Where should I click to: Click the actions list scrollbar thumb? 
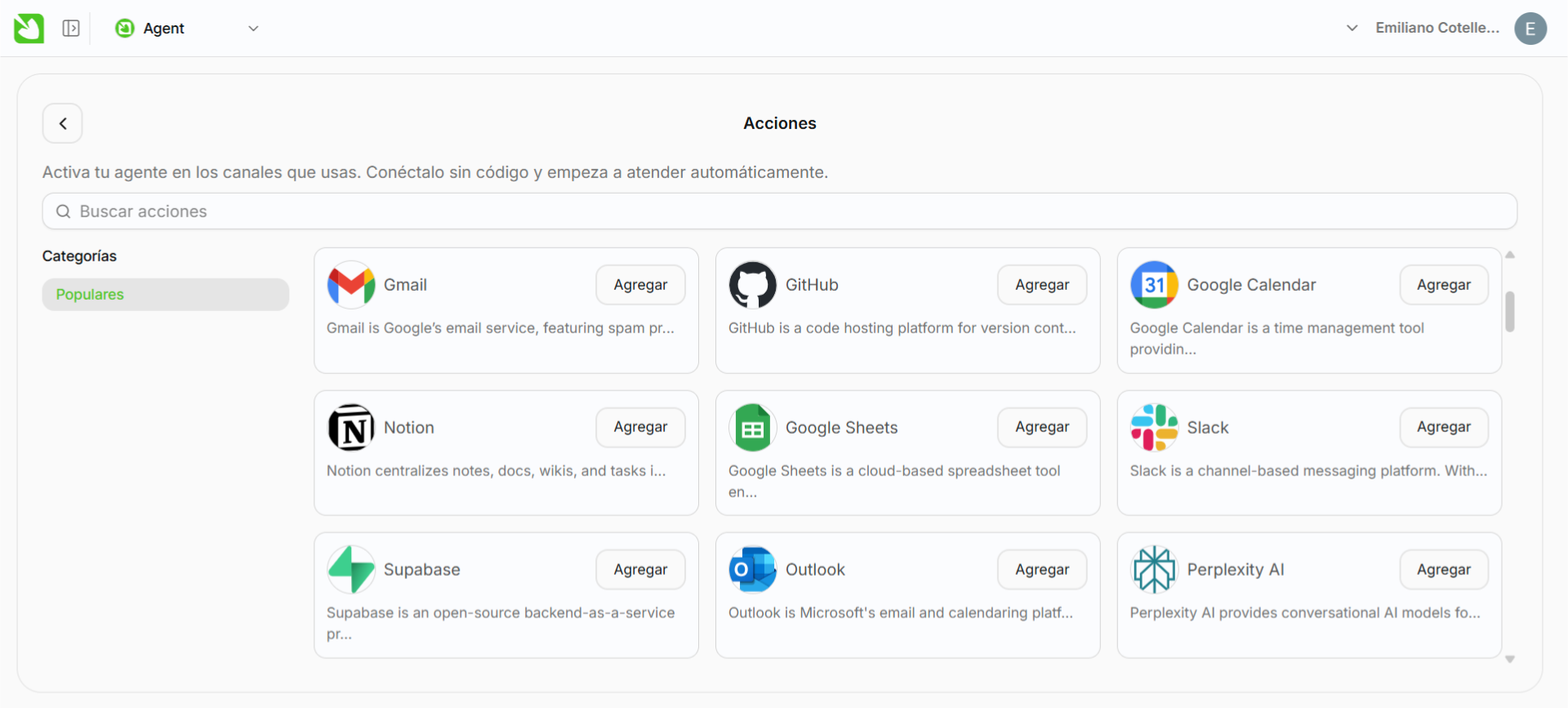pyautogui.click(x=1510, y=312)
